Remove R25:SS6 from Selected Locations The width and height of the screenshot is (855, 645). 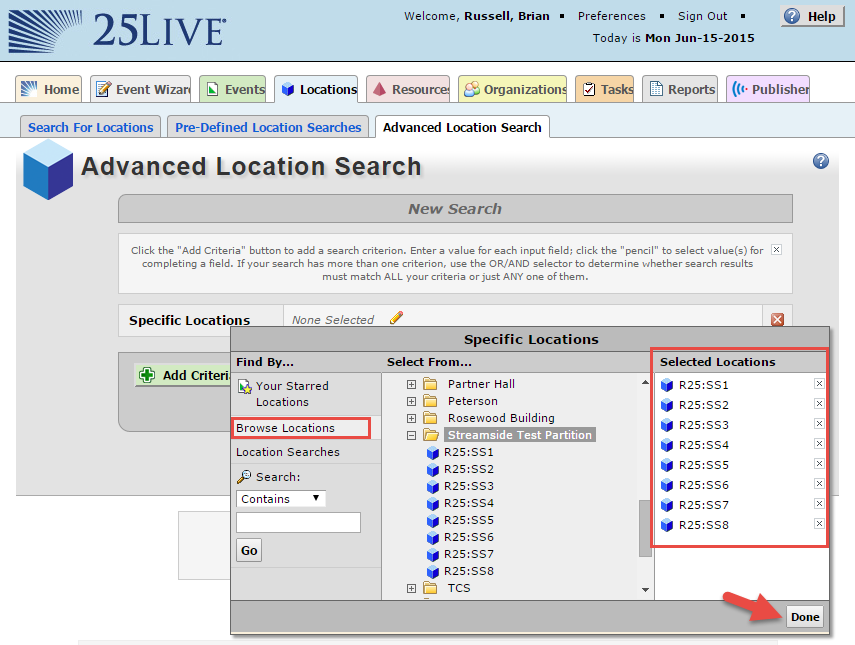[x=819, y=484]
